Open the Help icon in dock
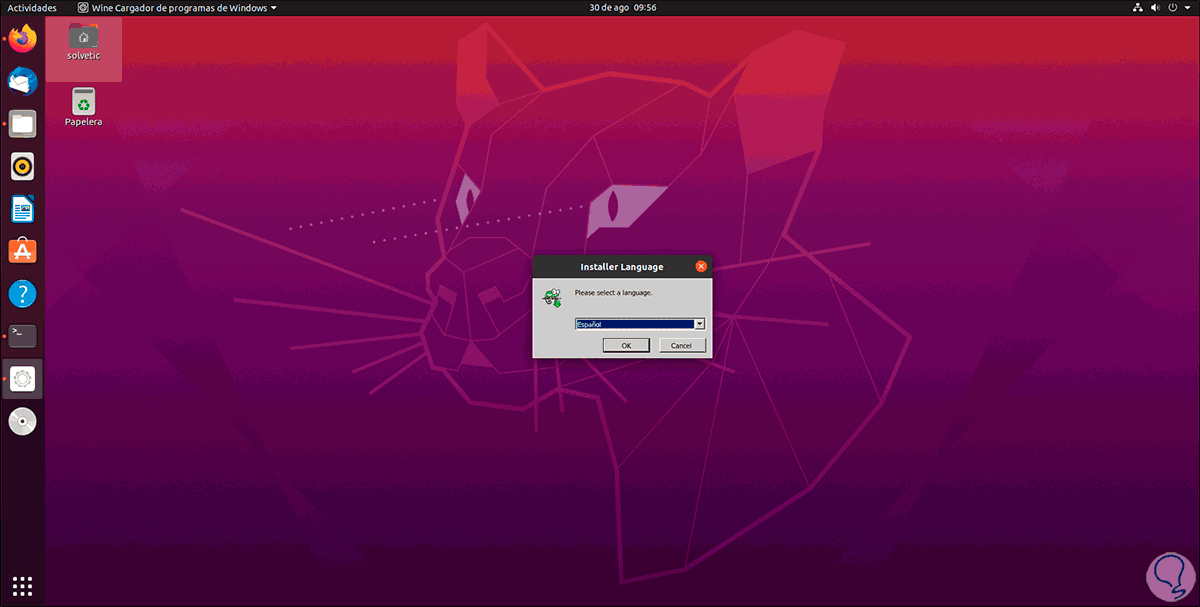 click(22, 294)
